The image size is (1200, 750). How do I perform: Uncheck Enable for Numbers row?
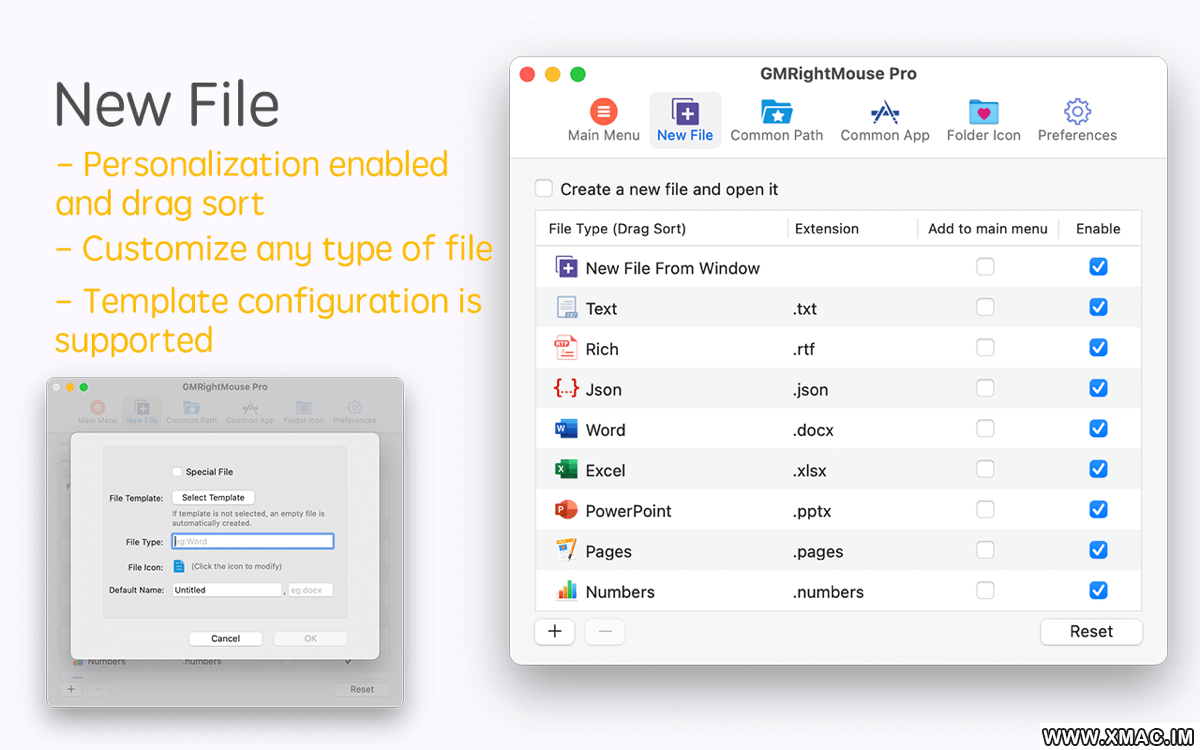[x=1098, y=591]
